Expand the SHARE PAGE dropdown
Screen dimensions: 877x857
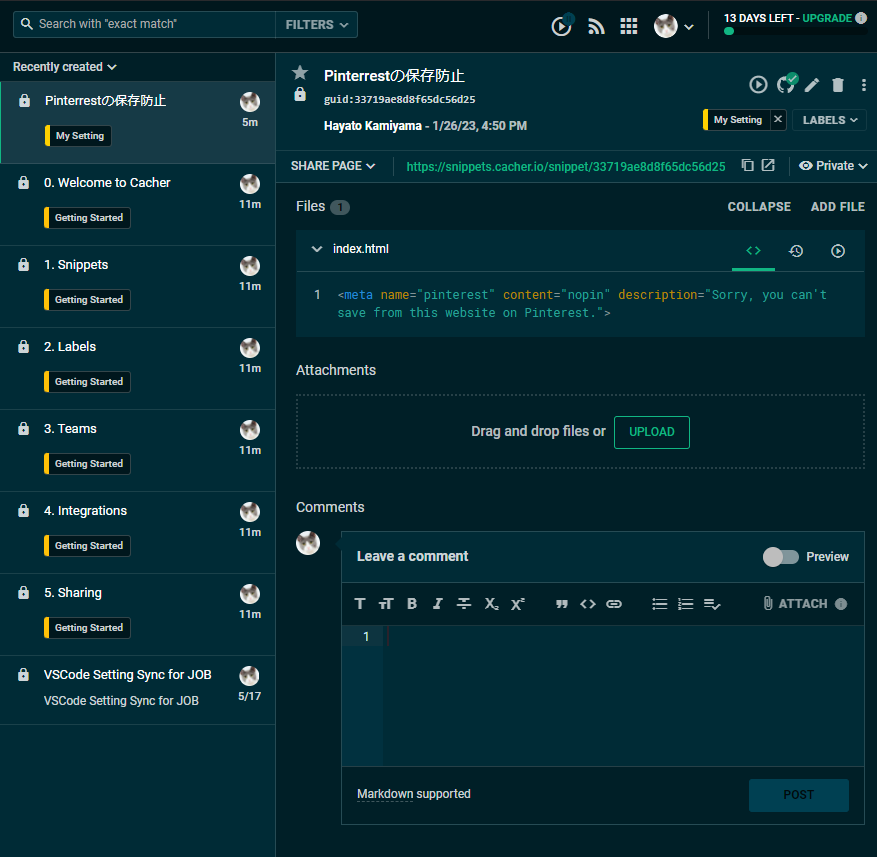[x=333, y=166]
